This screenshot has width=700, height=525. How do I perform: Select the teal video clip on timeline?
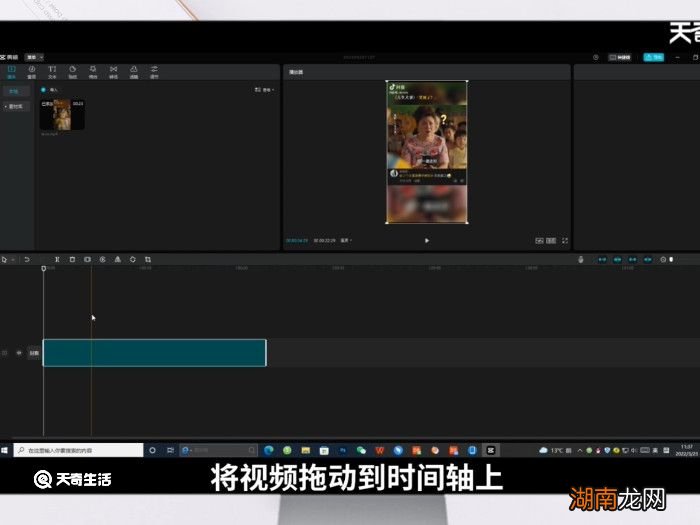coord(154,353)
